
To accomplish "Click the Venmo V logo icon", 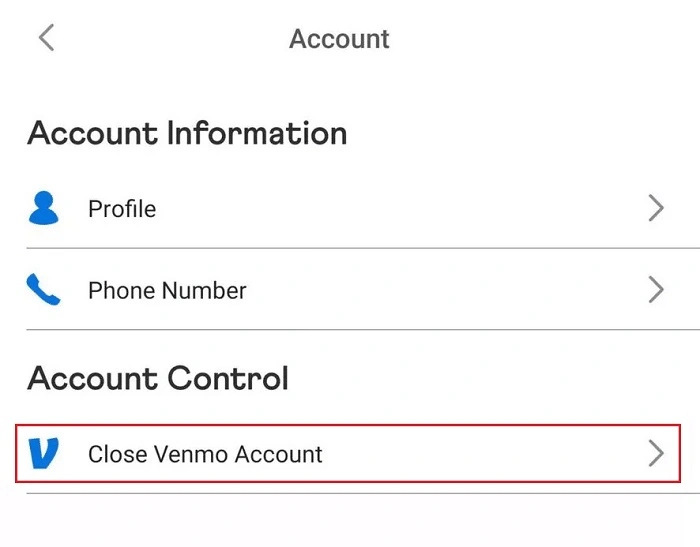I will 43,454.
